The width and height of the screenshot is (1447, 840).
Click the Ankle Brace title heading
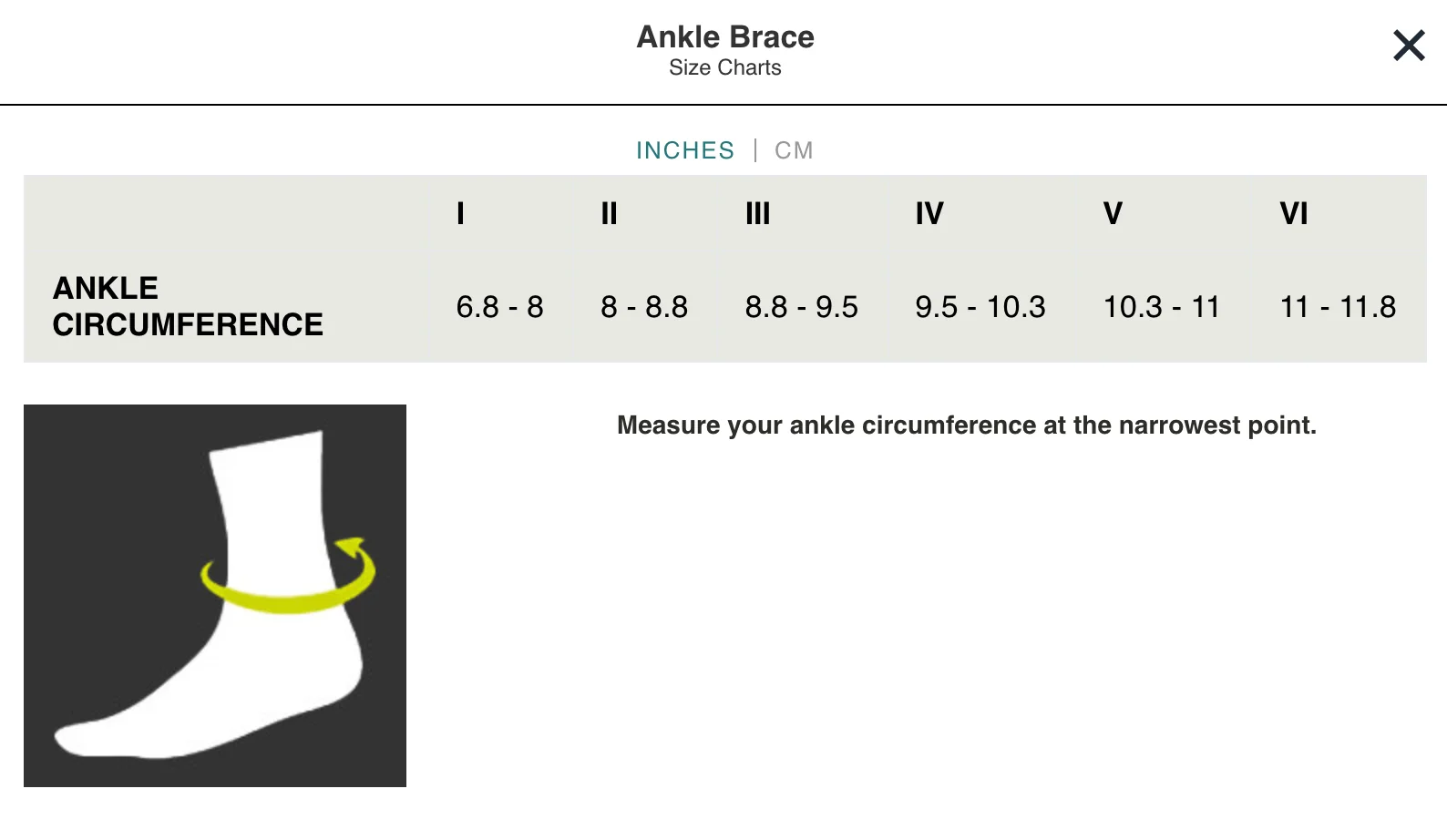point(725,36)
